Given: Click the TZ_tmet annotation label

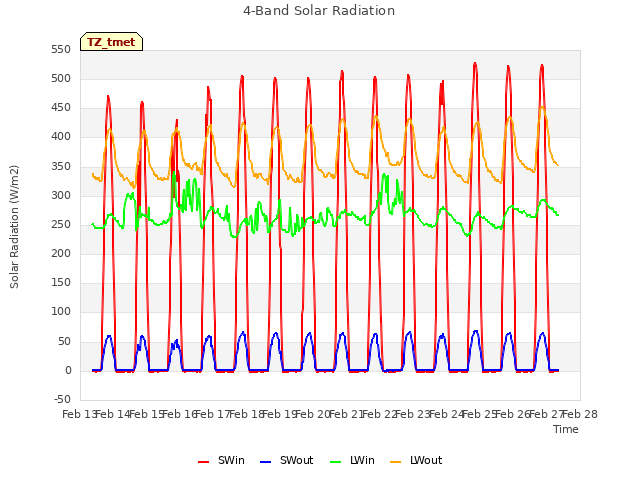Looking at the screenshot, I should click(x=111, y=42).
